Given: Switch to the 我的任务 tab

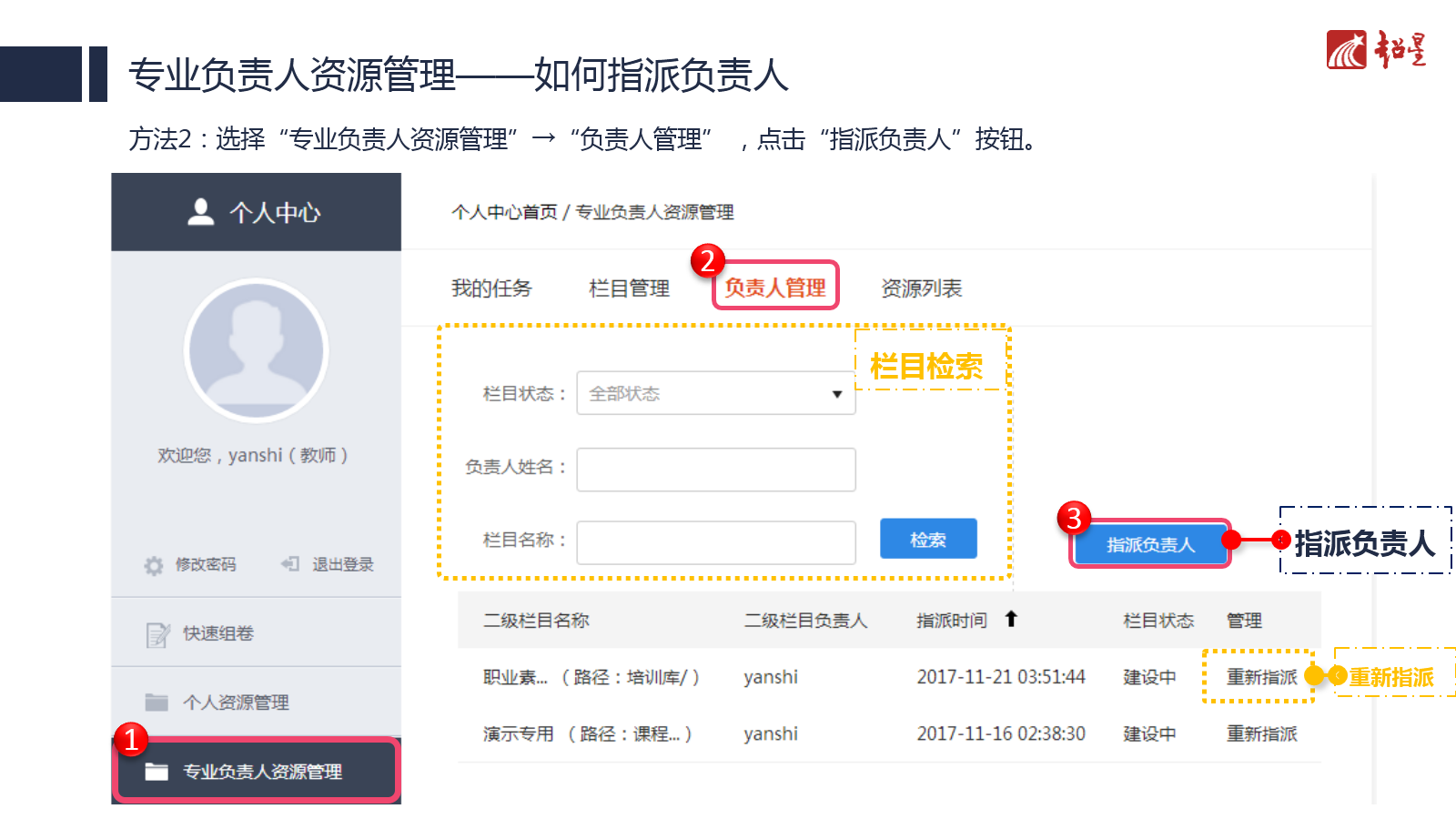Looking at the screenshot, I should 491,288.
